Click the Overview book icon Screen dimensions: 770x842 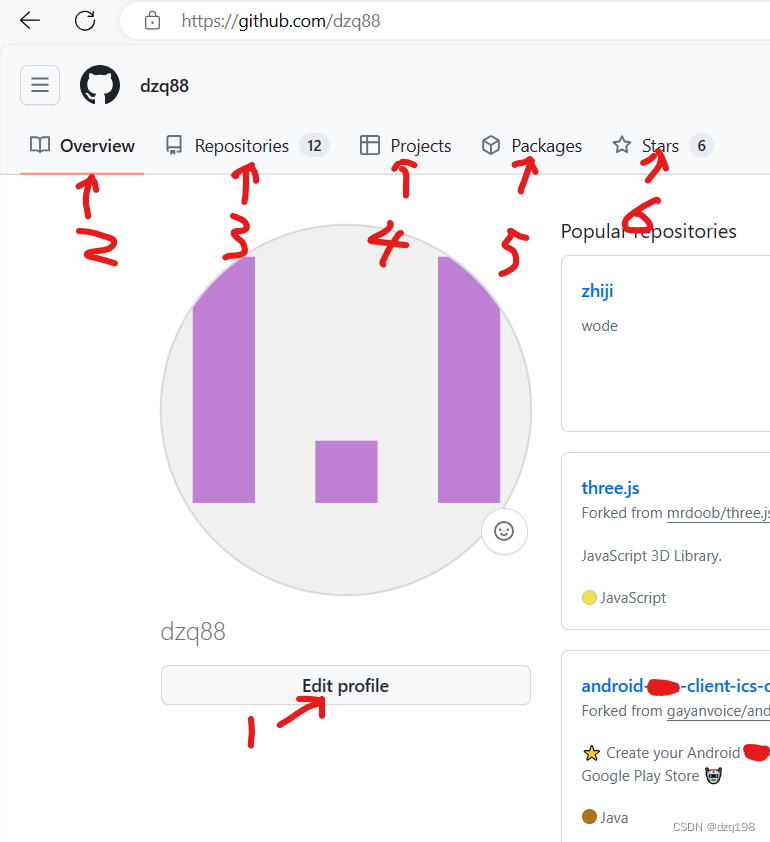point(40,145)
